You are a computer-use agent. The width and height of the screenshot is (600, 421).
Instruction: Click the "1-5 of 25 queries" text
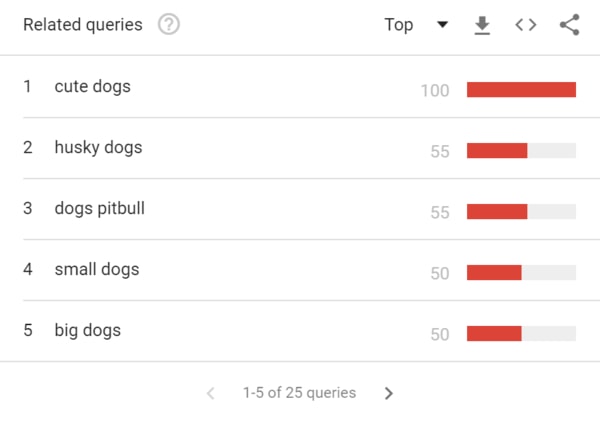299,393
